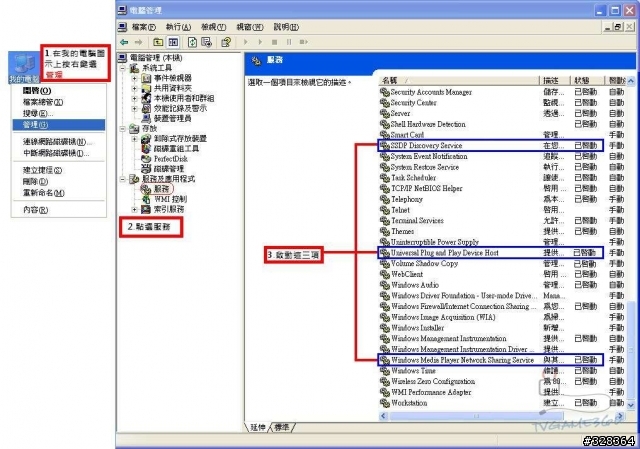Click the services list scroll-up arrow

(x=631, y=81)
